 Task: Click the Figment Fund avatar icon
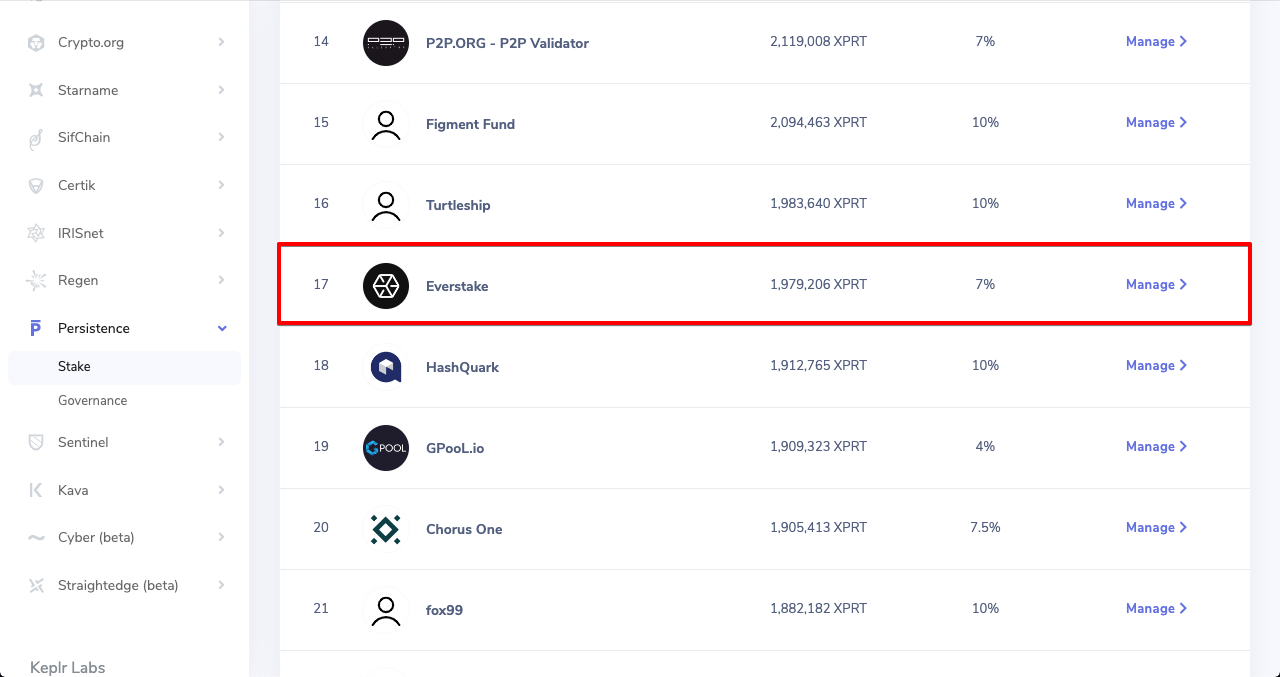tap(386, 124)
